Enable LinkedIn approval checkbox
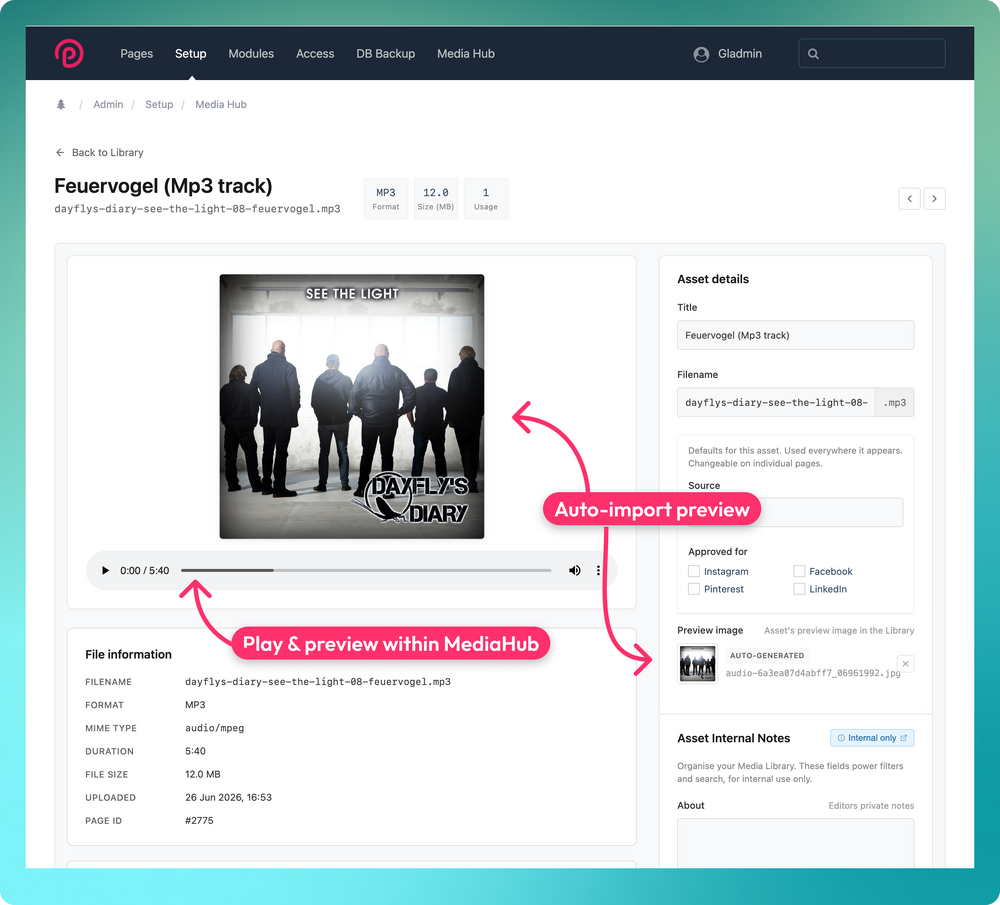1000x905 pixels. click(799, 589)
